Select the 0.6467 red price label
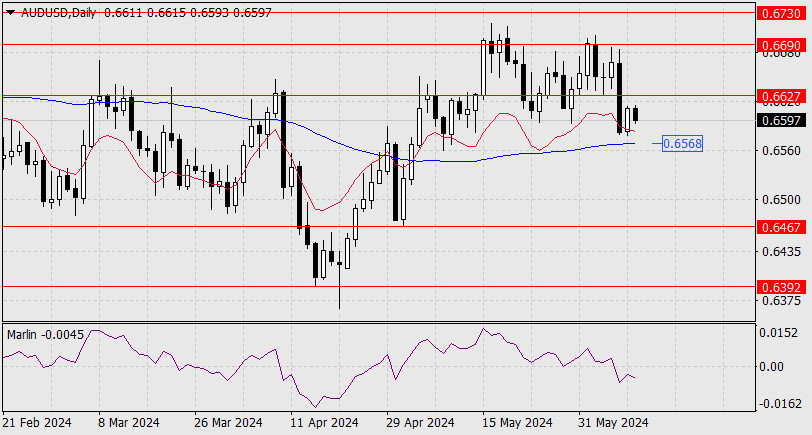The width and height of the screenshot is (812, 435). pos(781,227)
